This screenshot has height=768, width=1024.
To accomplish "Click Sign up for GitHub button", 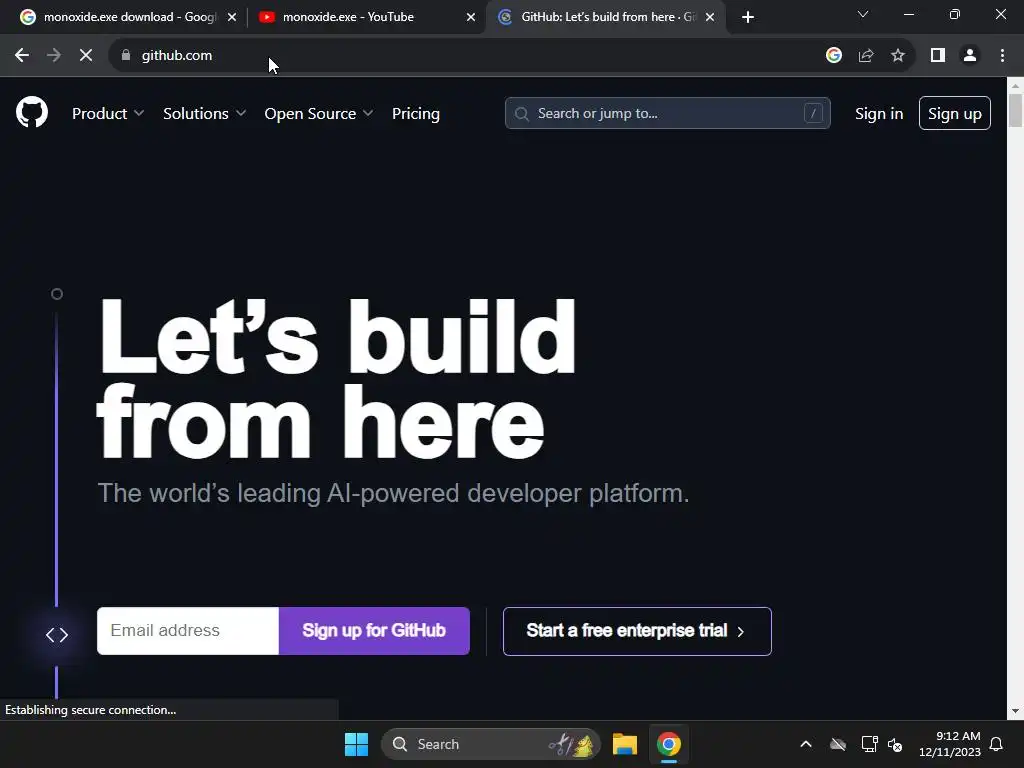I will click(x=374, y=631).
